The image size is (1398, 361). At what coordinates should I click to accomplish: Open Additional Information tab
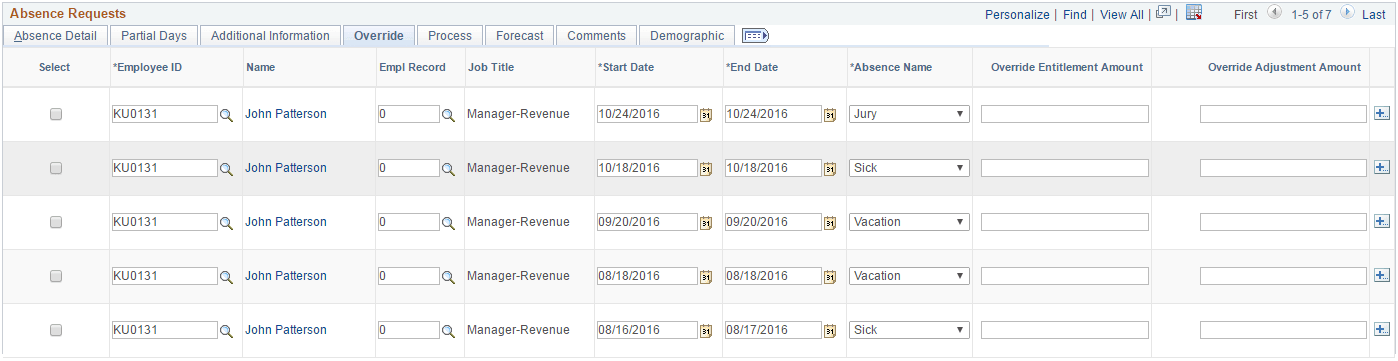[x=270, y=36]
